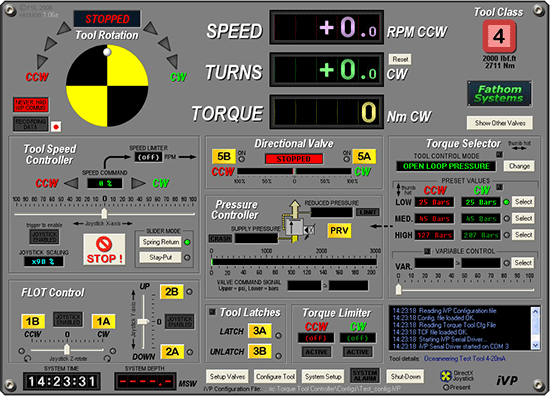Click the CW speed command right arrow

138,183
